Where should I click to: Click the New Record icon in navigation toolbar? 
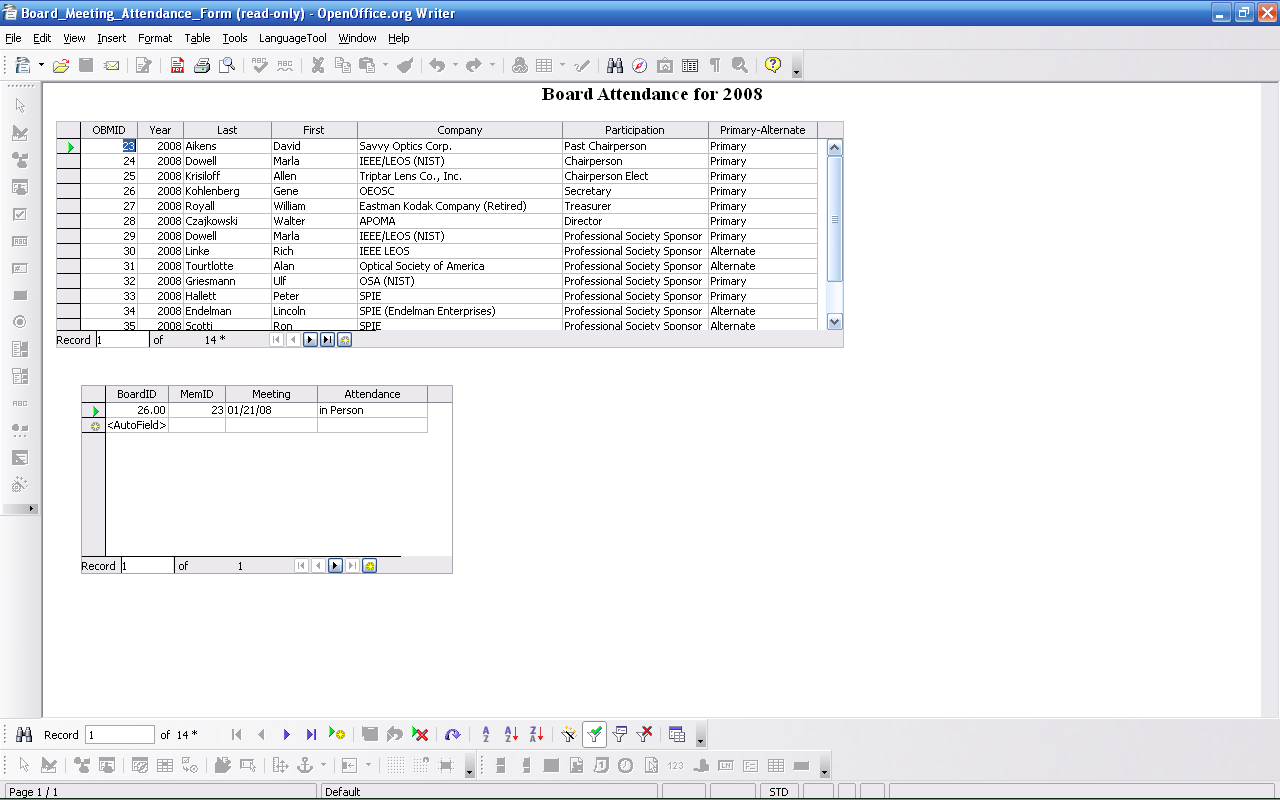coord(337,734)
